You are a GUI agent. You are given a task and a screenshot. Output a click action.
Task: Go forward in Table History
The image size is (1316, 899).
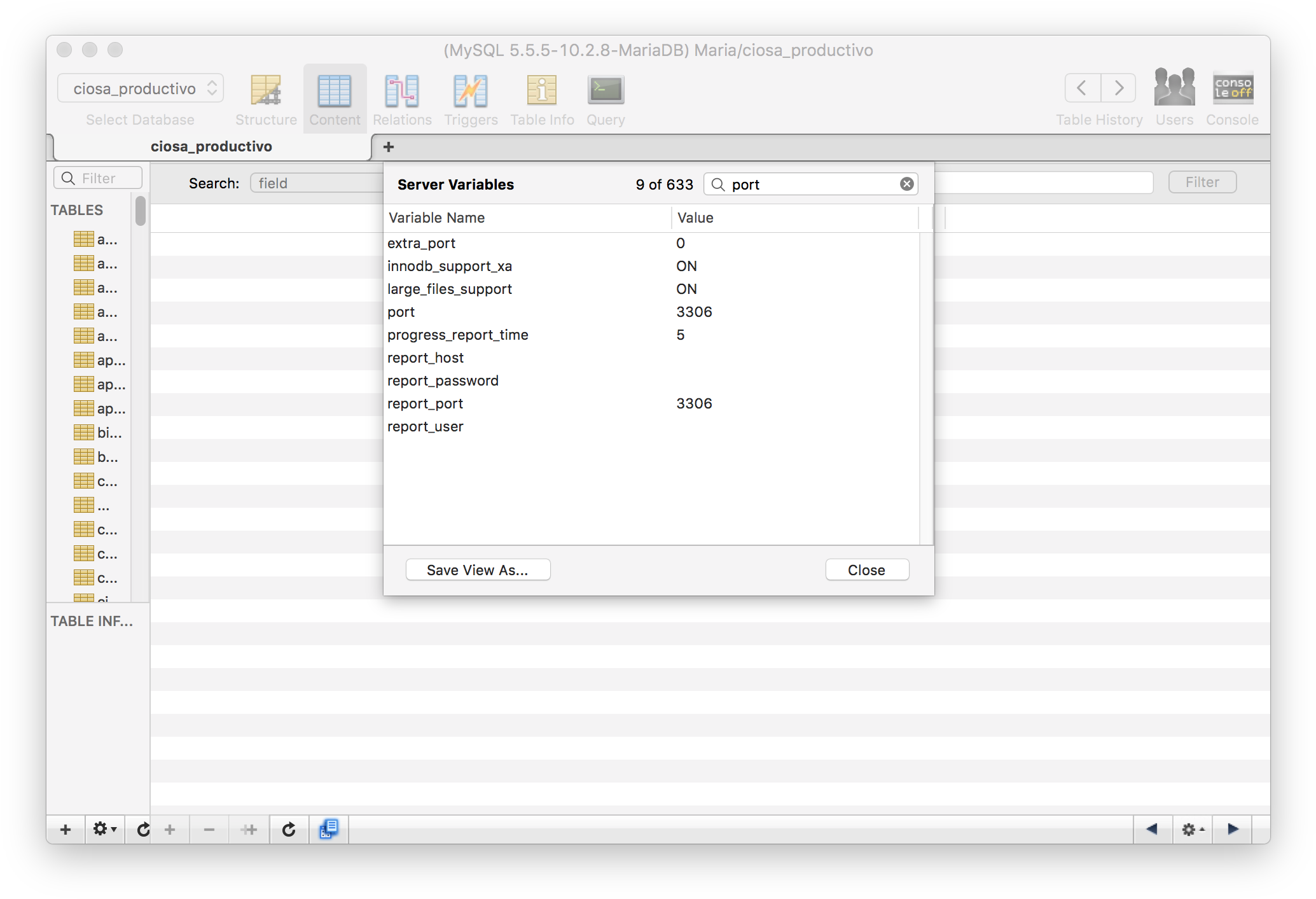point(1118,88)
